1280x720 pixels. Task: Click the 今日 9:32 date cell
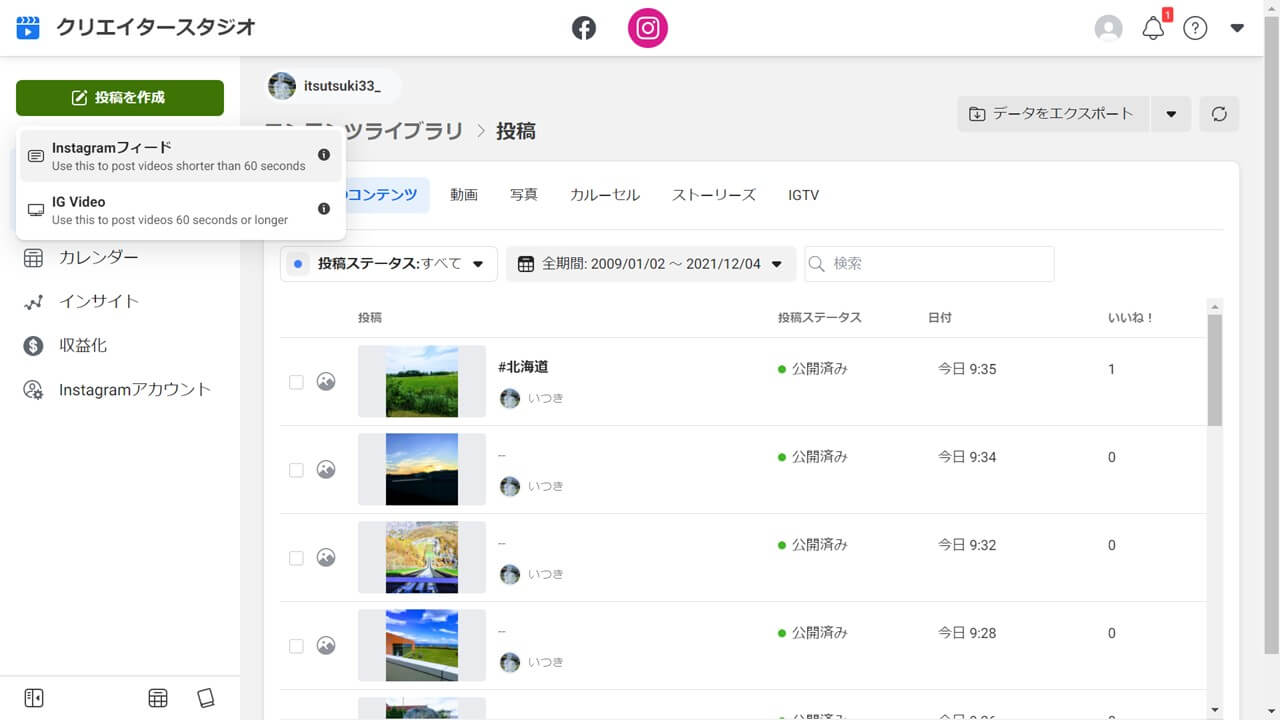[967, 545]
